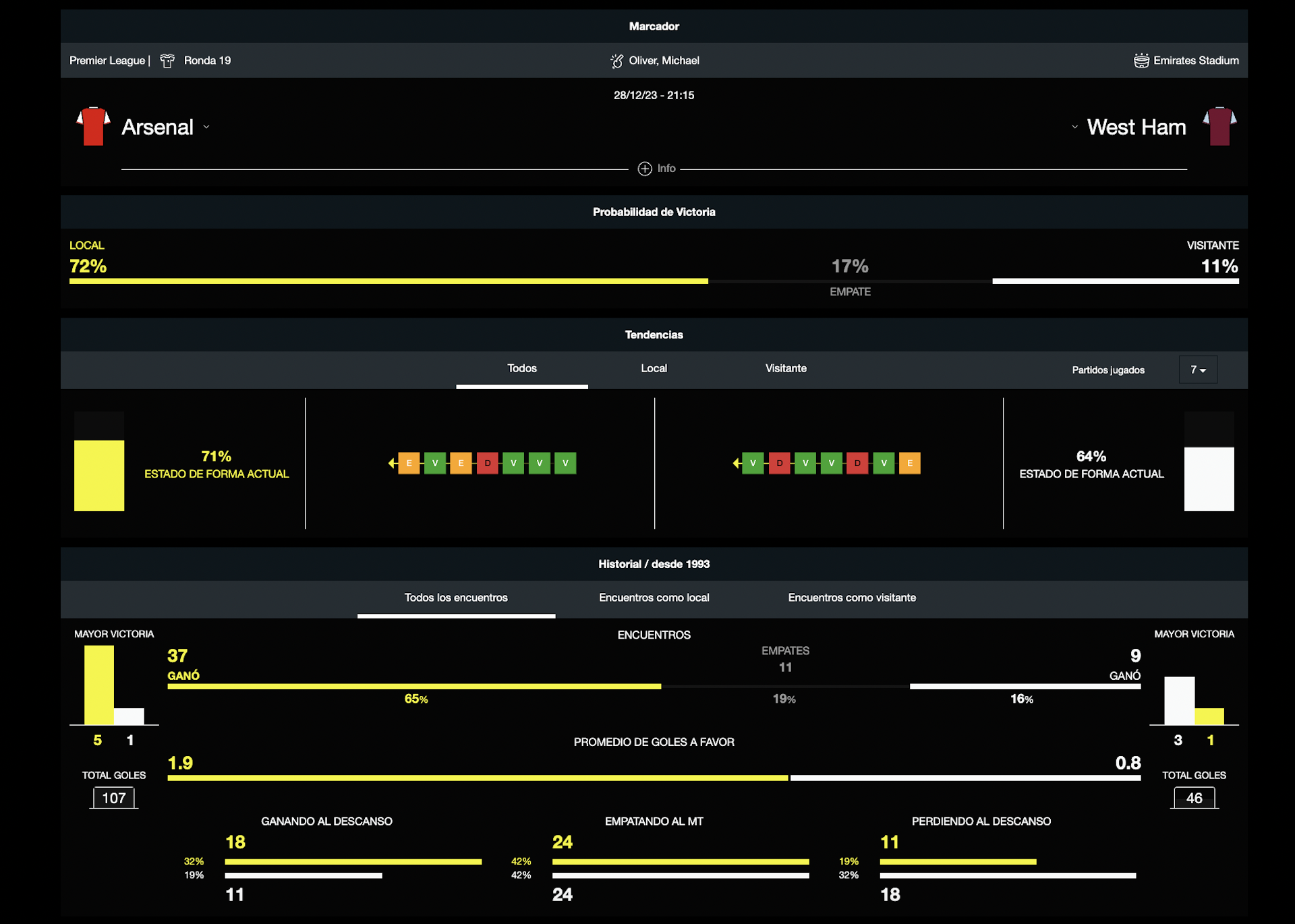Screen dimensions: 1295x924
Task: Click the white 16% West Ham wins bar
Action: coord(1025,687)
